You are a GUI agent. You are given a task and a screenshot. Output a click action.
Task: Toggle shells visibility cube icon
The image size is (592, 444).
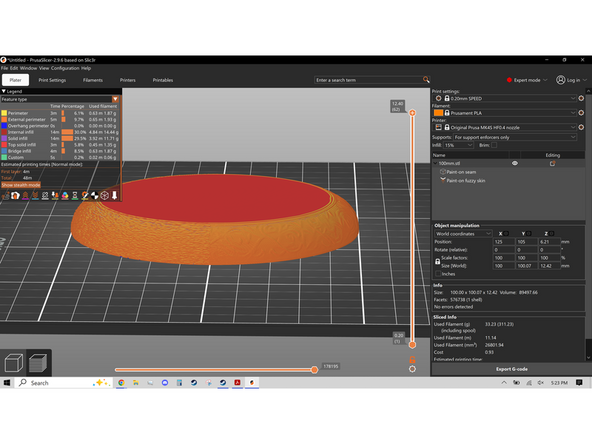click(105, 195)
